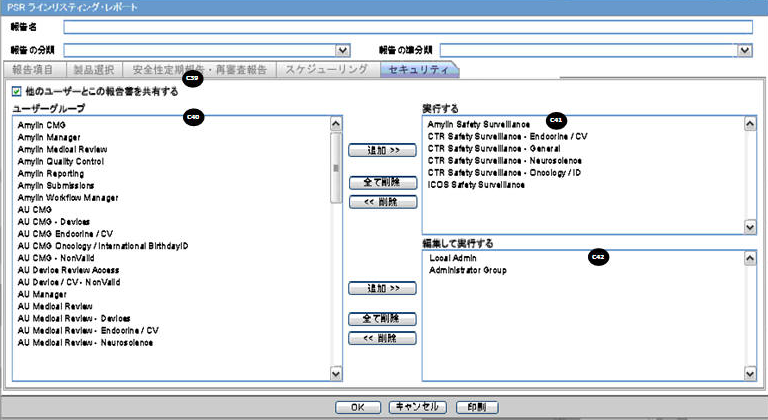Select AU Device Review Access entry
This screenshot has width=768, height=420.
tap(68, 271)
